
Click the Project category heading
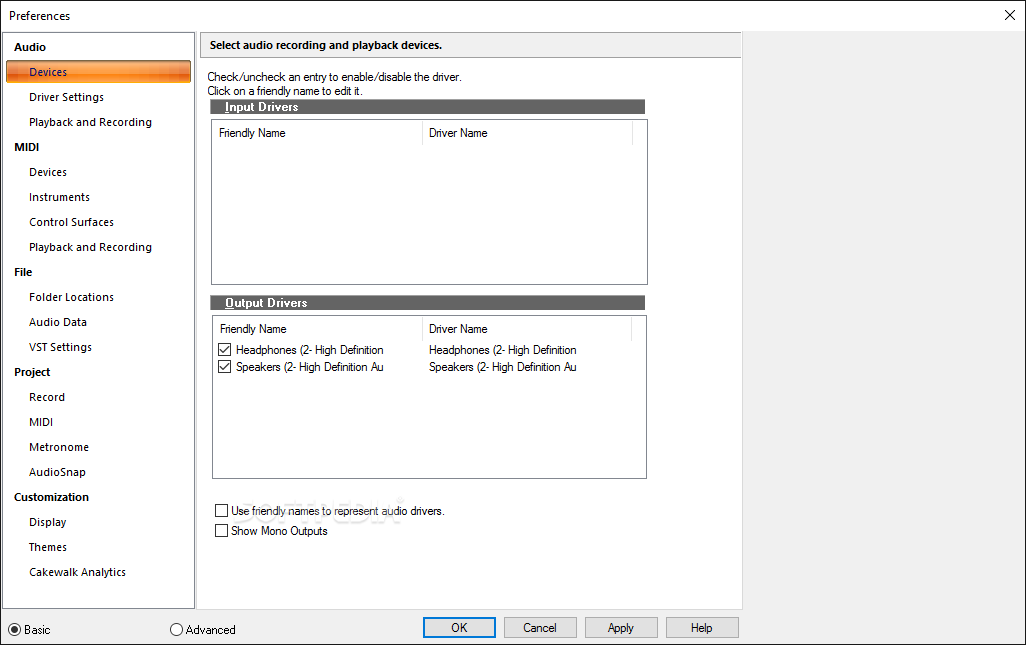[32, 372]
